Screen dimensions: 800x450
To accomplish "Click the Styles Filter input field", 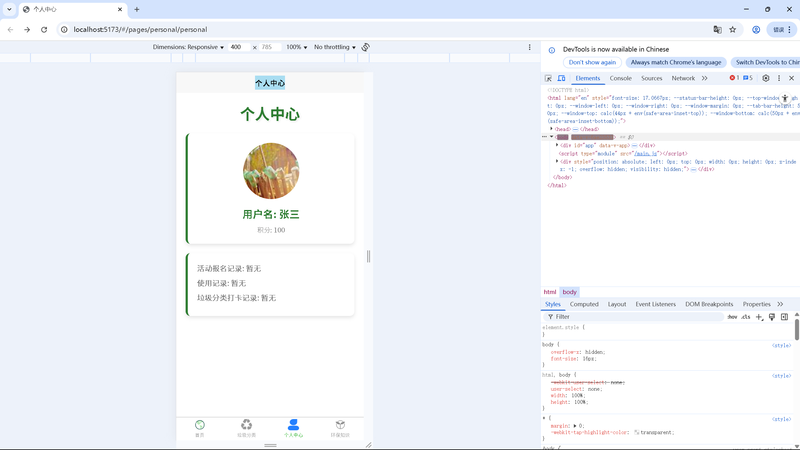I will coord(635,317).
